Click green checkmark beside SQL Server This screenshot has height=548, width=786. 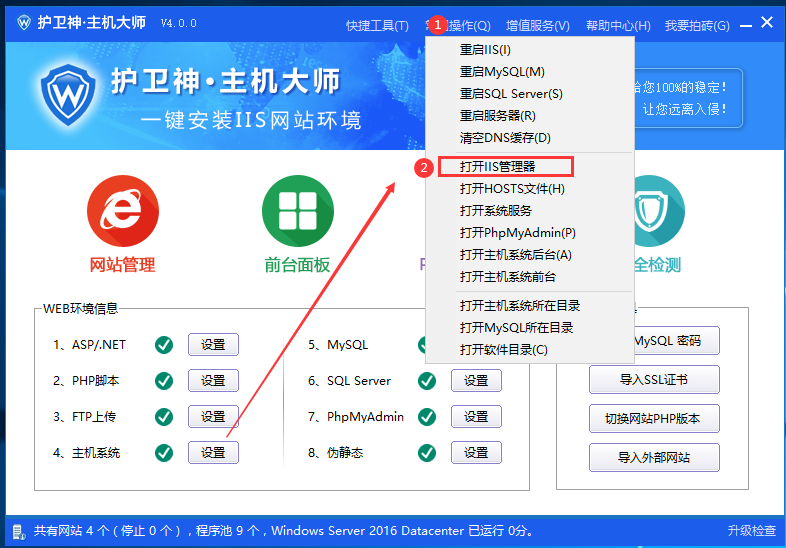pyautogui.click(x=427, y=381)
